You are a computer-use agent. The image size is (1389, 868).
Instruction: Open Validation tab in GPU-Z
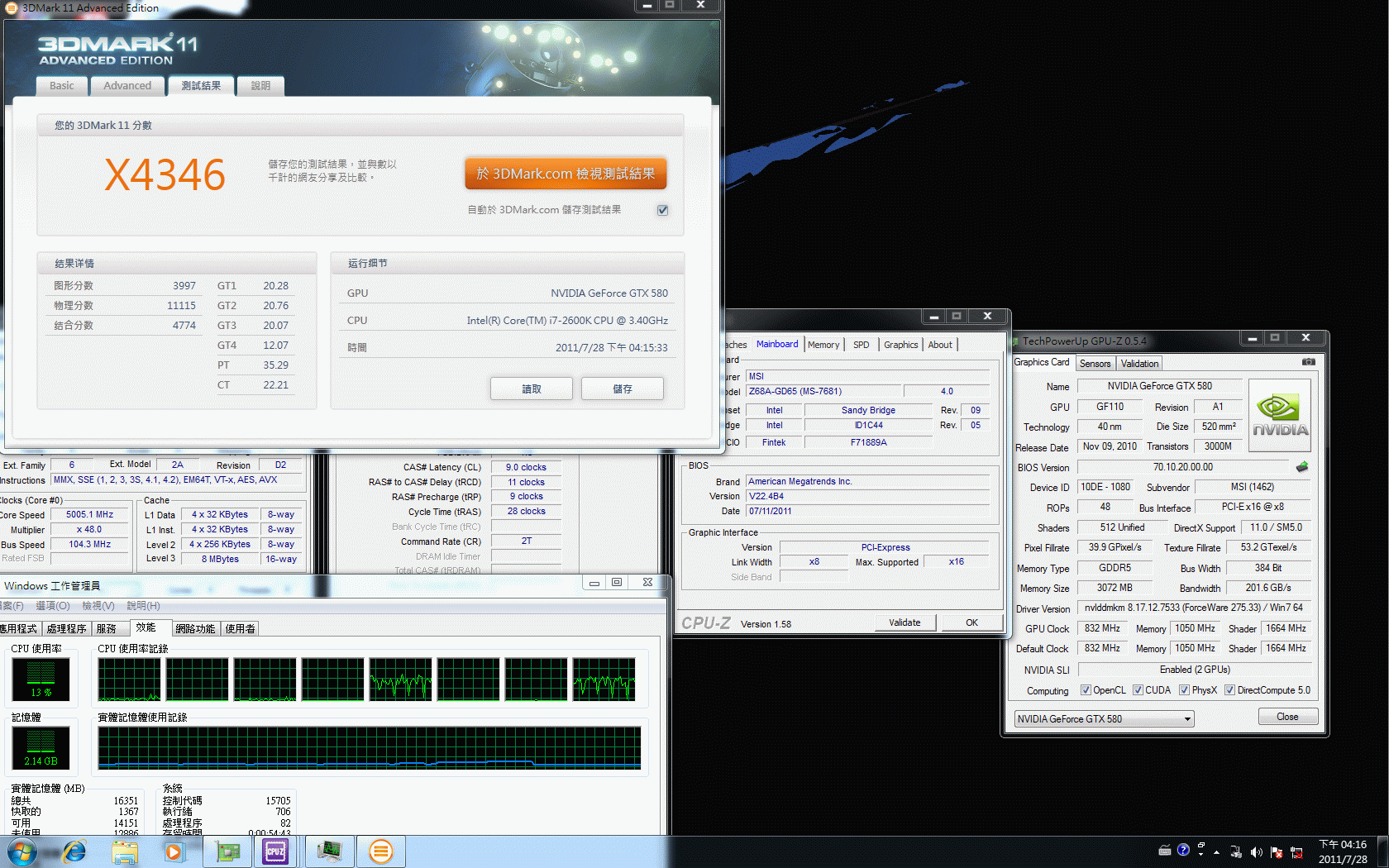pos(1139,364)
